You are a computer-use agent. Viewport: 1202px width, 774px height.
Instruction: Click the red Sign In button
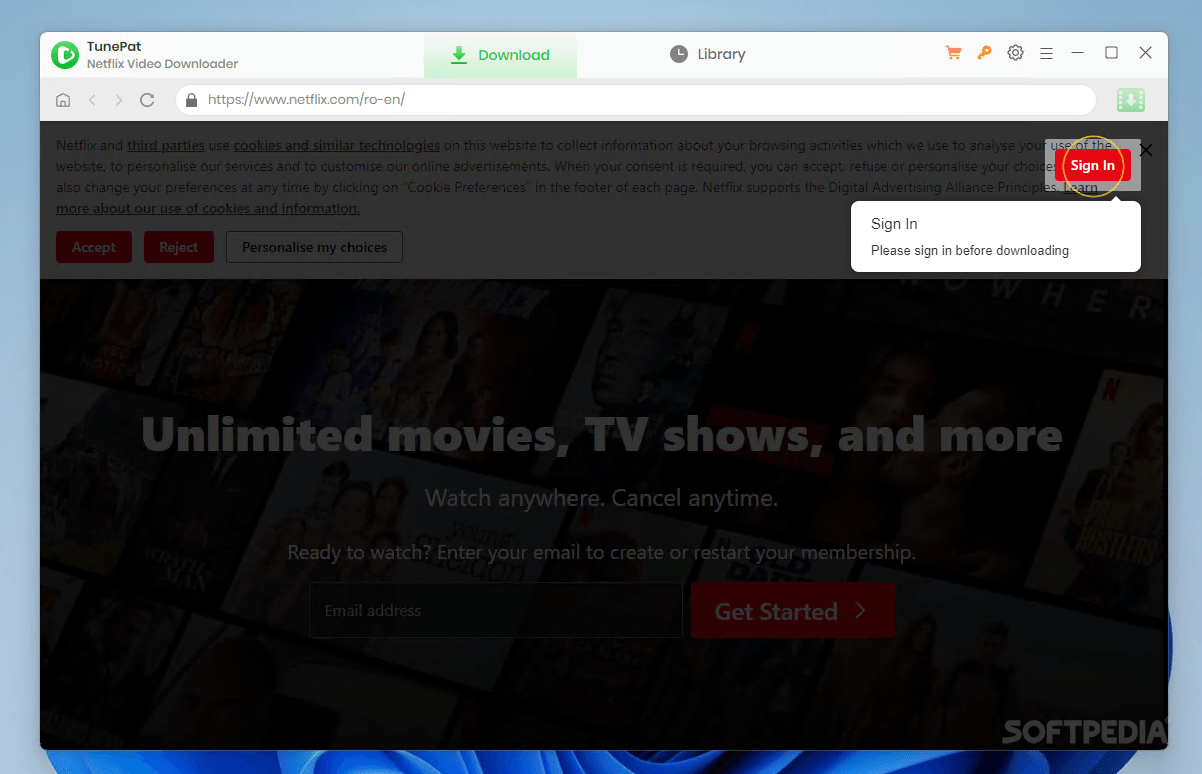point(1092,165)
